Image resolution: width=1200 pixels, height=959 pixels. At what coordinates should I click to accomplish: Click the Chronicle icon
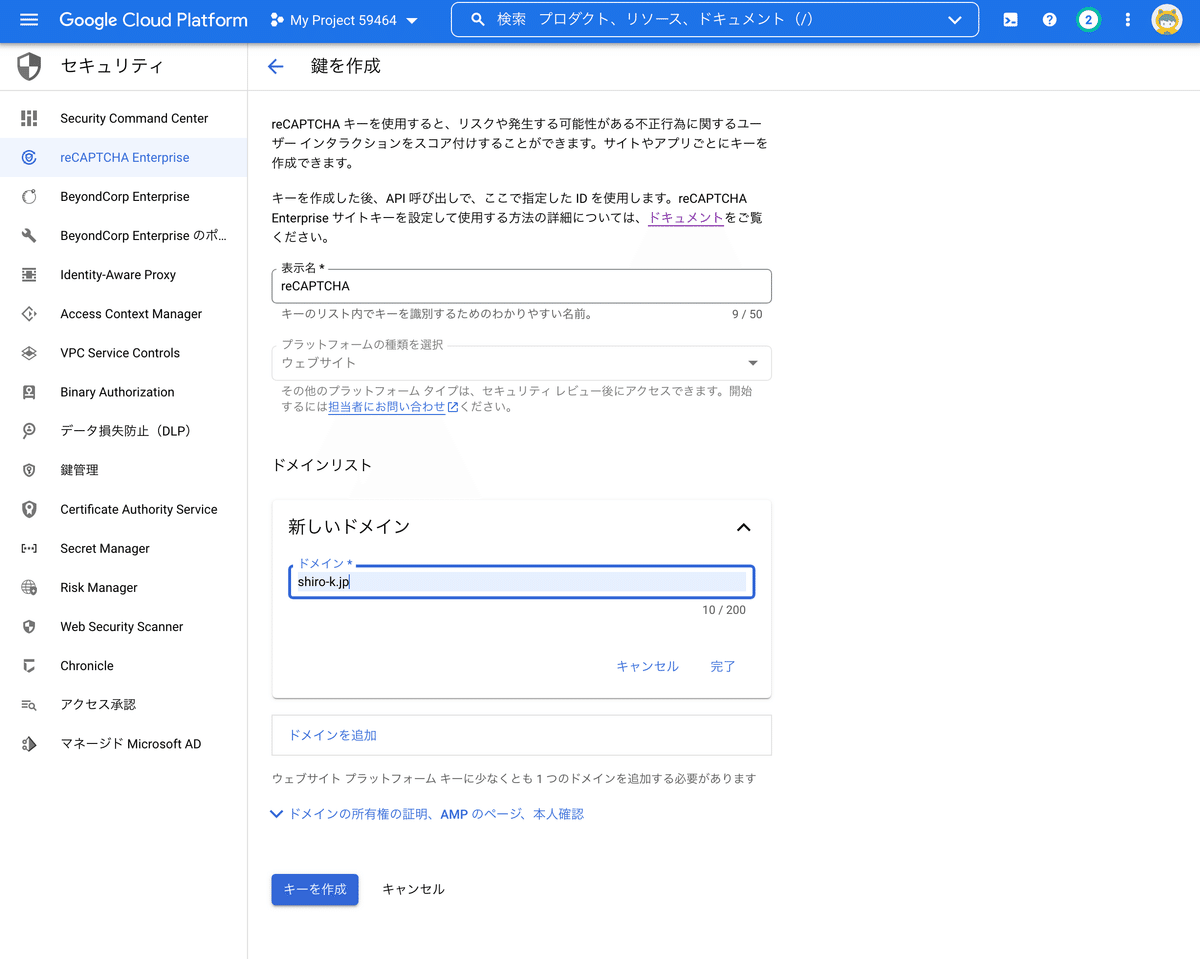pos(29,666)
